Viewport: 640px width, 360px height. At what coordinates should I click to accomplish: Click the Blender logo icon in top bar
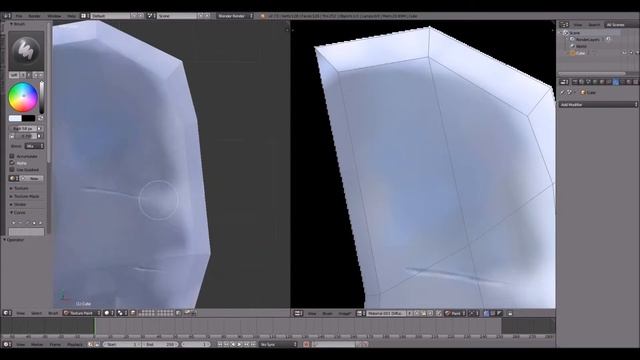(262, 16)
